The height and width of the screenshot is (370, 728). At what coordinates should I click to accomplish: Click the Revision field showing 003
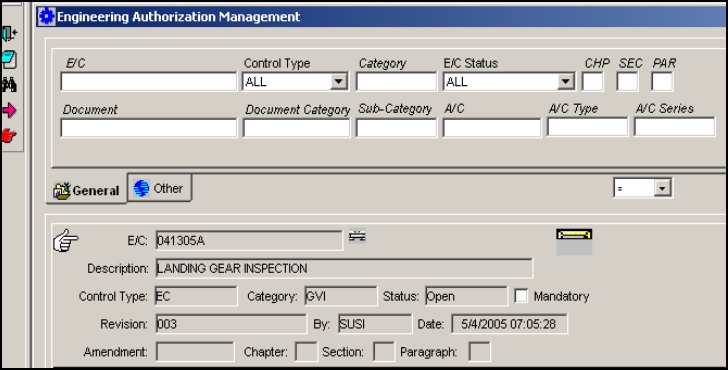[231, 324]
